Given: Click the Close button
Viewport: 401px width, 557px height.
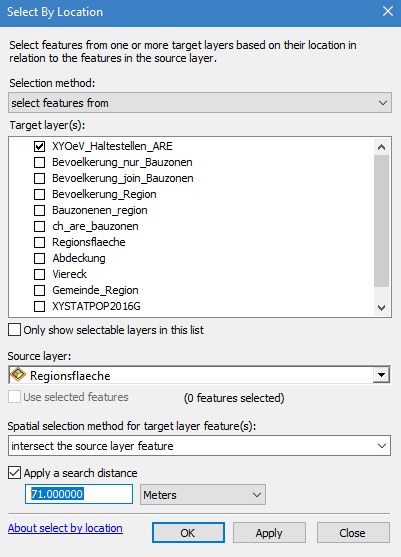Looking at the screenshot, I should point(353,532).
